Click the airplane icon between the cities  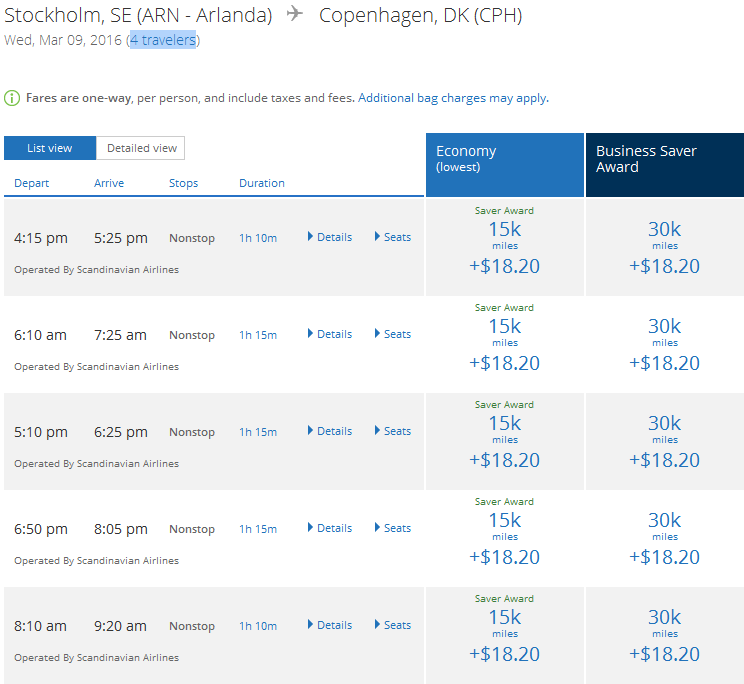(x=294, y=15)
